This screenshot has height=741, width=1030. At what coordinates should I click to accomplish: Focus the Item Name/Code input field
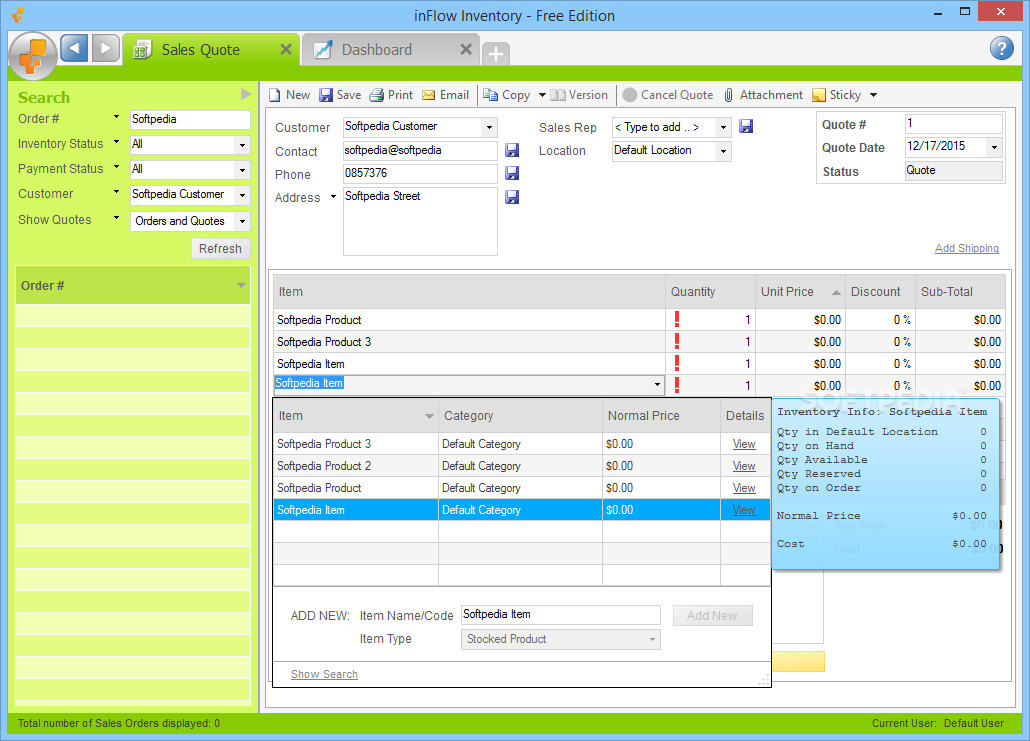pyautogui.click(x=560, y=615)
